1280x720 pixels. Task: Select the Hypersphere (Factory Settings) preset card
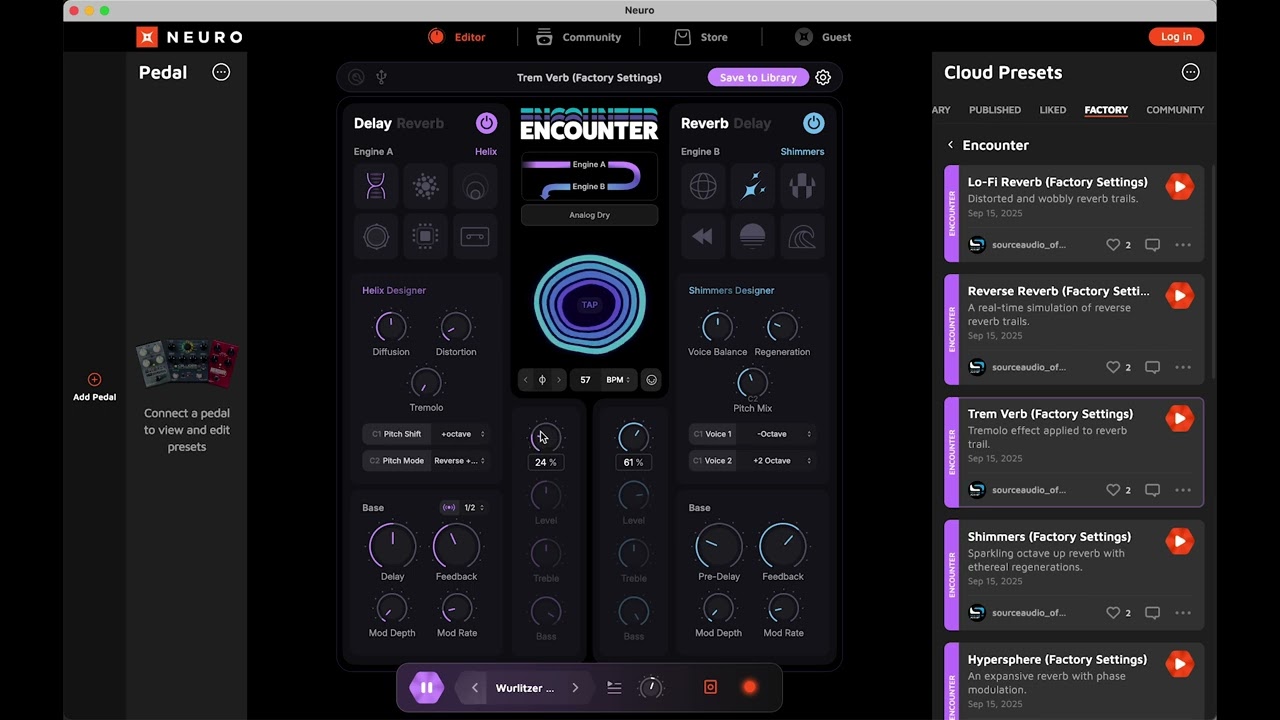[1074, 681]
